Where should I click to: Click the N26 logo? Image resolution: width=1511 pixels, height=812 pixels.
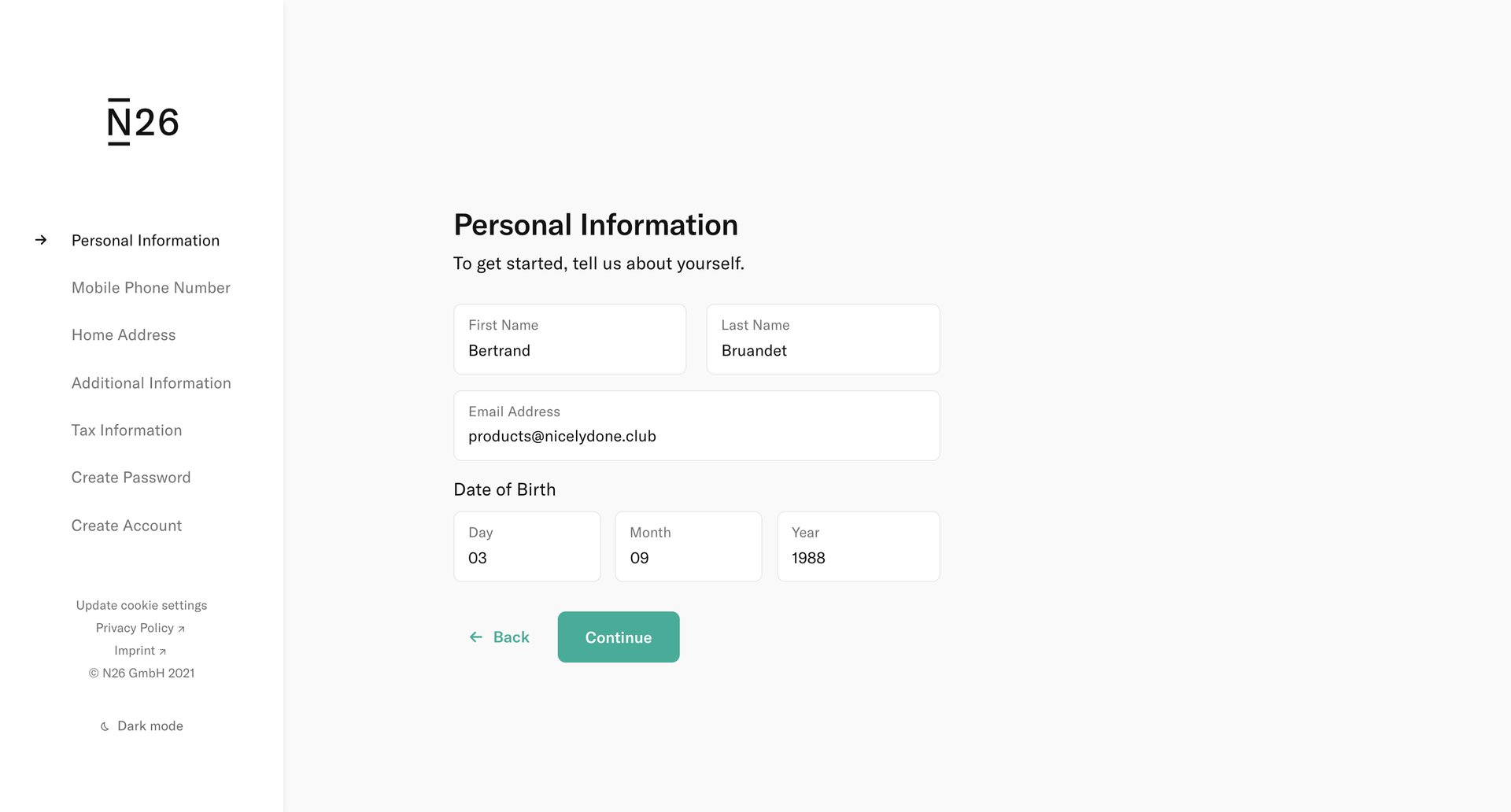coord(142,121)
